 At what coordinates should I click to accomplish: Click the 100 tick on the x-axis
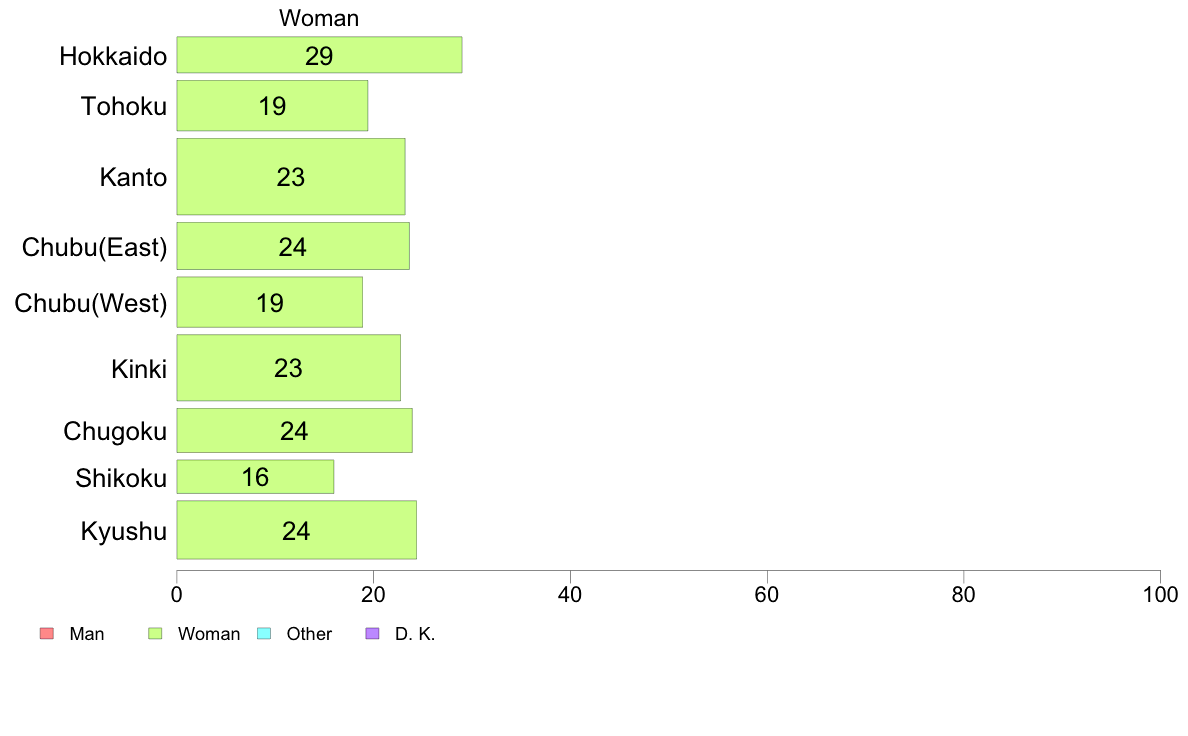coord(1160,595)
